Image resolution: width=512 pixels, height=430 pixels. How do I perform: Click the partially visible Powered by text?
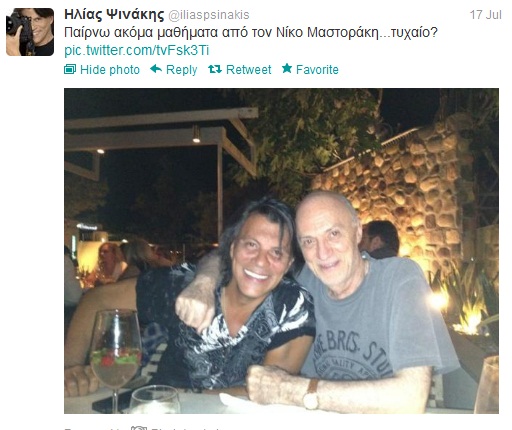[x=93, y=428]
